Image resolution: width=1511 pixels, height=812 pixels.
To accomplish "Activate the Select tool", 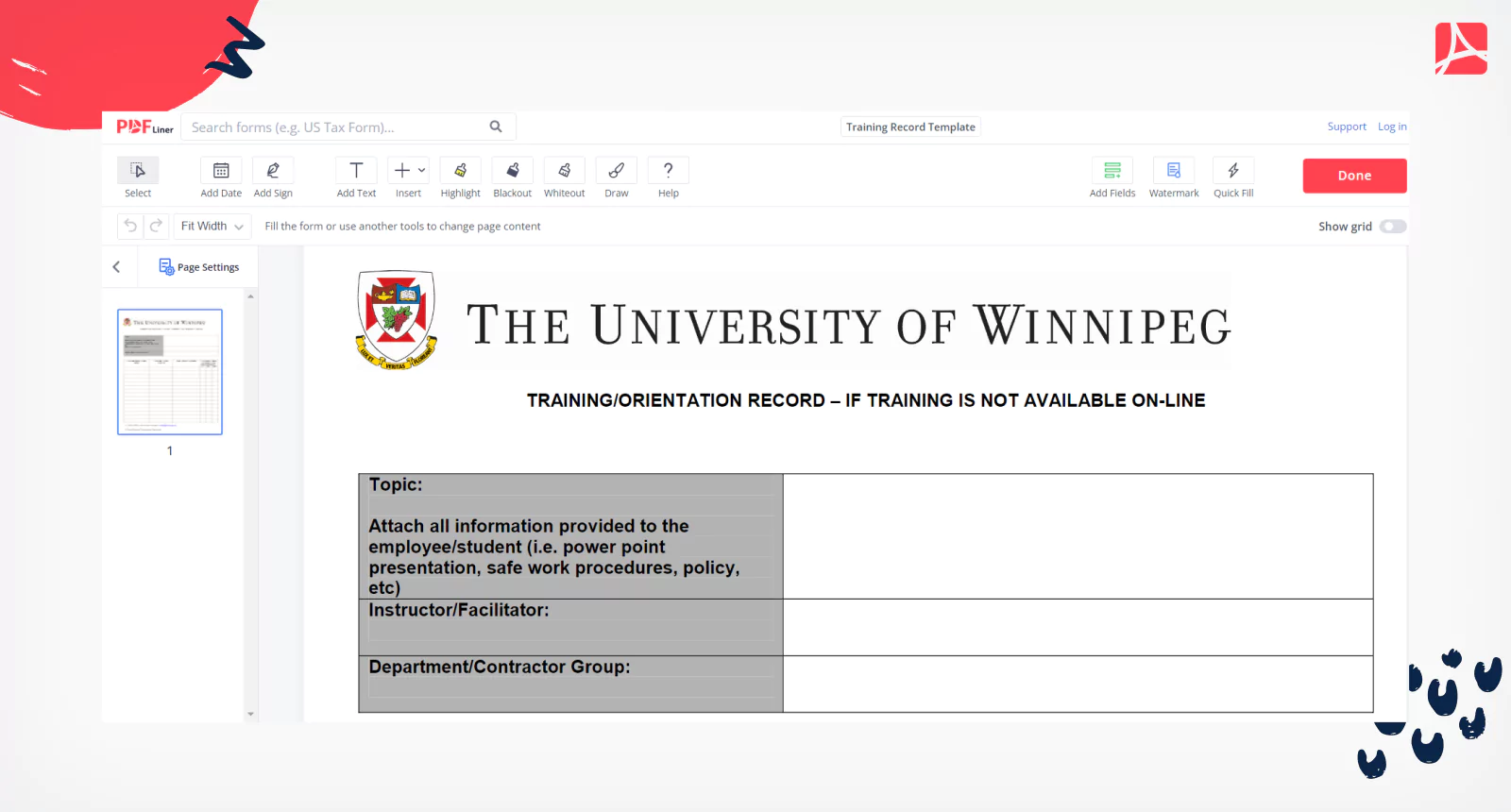I will 138,178.
